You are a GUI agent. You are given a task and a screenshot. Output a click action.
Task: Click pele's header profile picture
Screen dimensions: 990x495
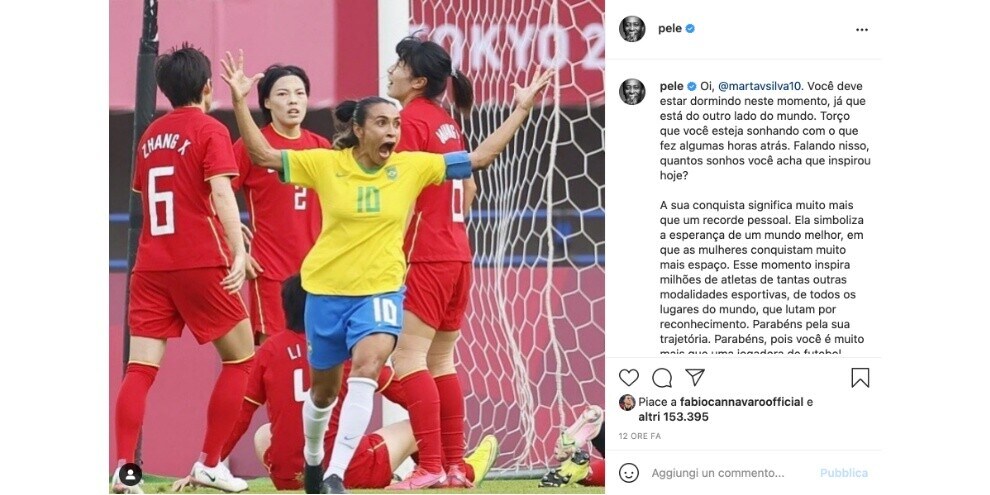coord(632,29)
